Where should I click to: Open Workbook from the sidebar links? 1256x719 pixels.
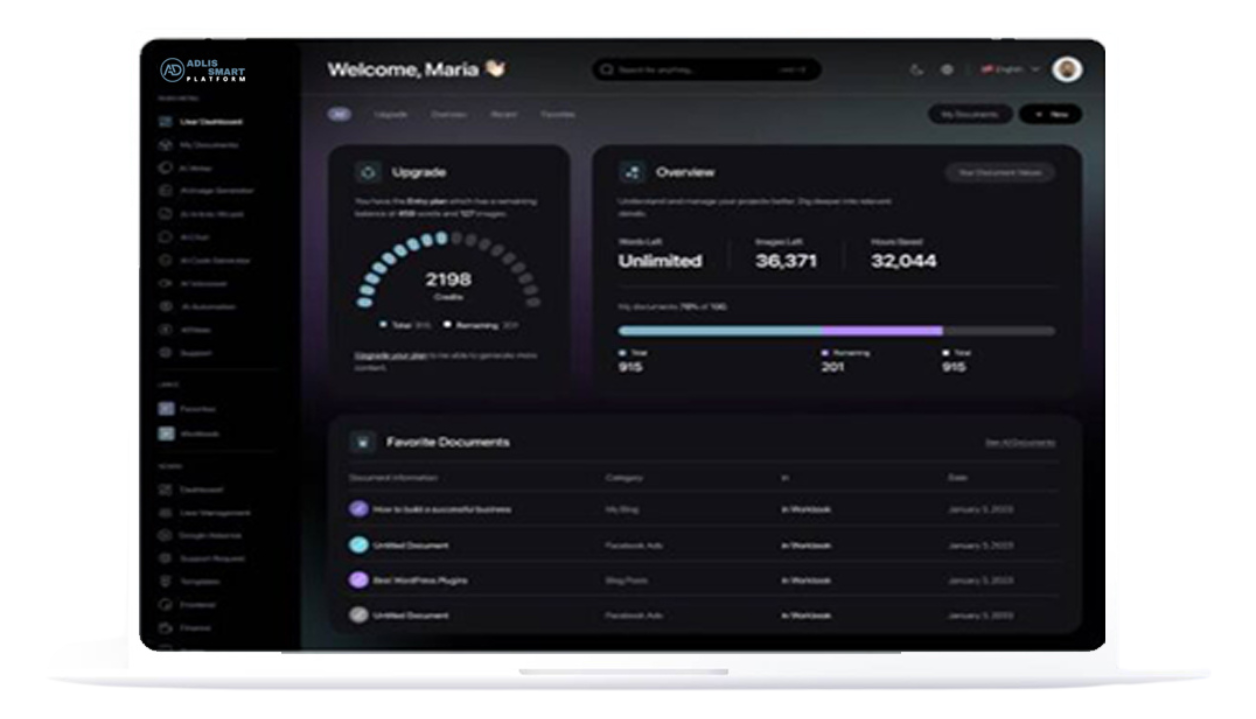198,434
